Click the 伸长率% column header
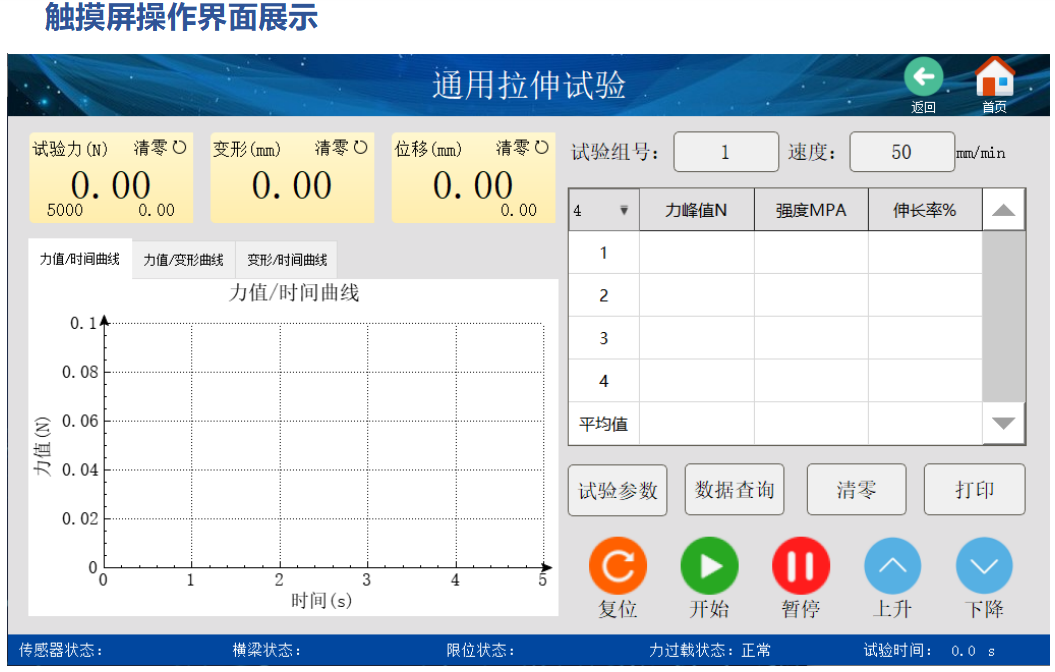 pyautogui.click(x=925, y=211)
